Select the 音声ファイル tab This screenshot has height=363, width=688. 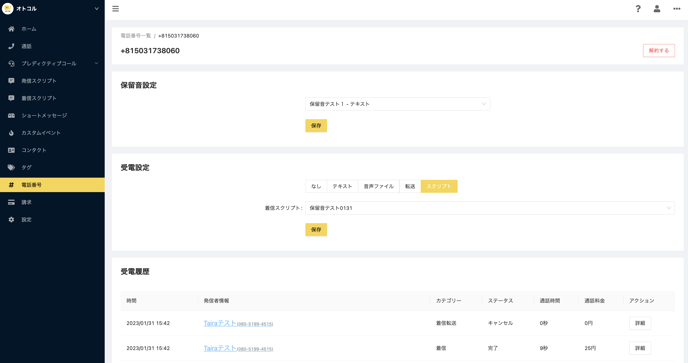tap(379, 187)
